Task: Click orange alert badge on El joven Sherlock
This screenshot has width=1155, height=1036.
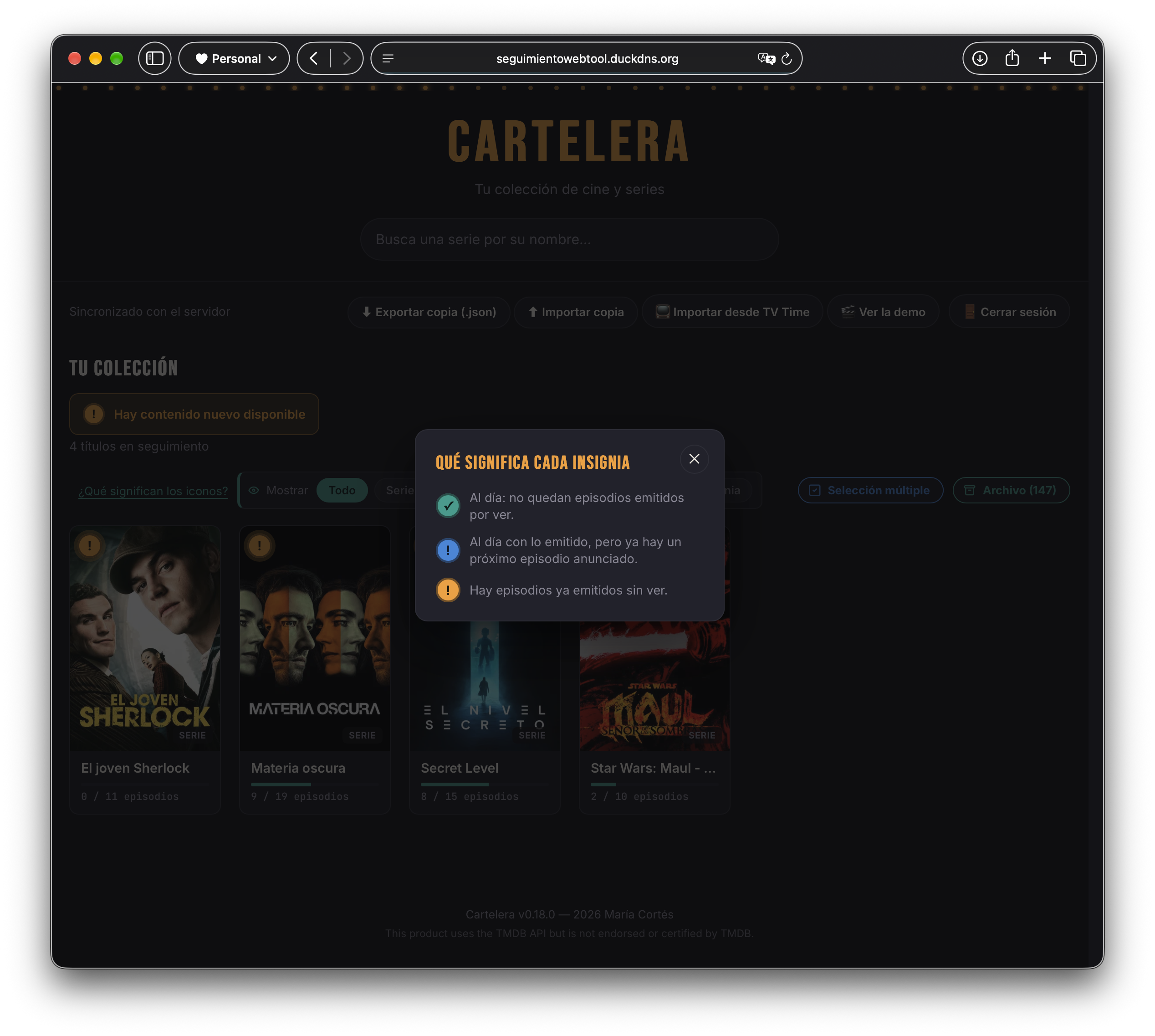Action: click(89, 546)
